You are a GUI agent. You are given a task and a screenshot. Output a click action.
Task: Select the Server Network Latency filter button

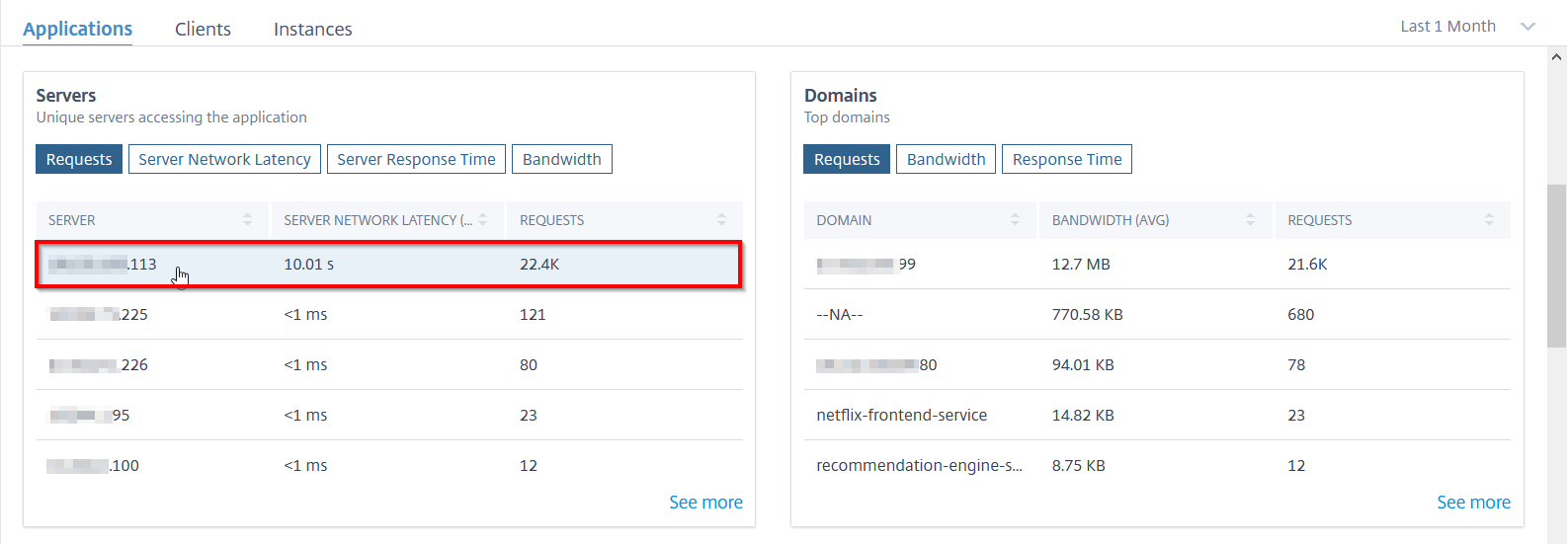(x=224, y=159)
